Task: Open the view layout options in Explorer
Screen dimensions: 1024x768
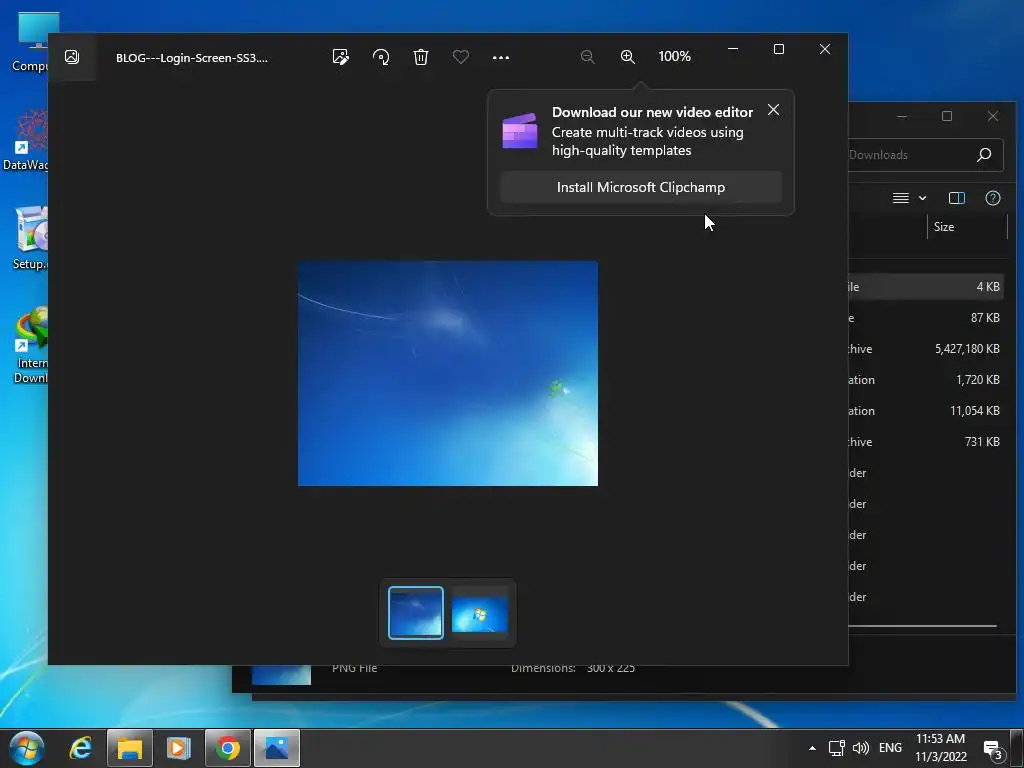Action: (x=901, y=198)
